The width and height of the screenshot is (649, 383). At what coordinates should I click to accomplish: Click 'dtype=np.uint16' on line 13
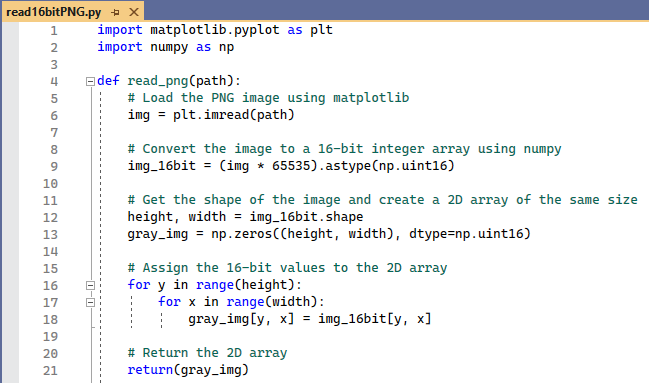[x=466, y=234]
